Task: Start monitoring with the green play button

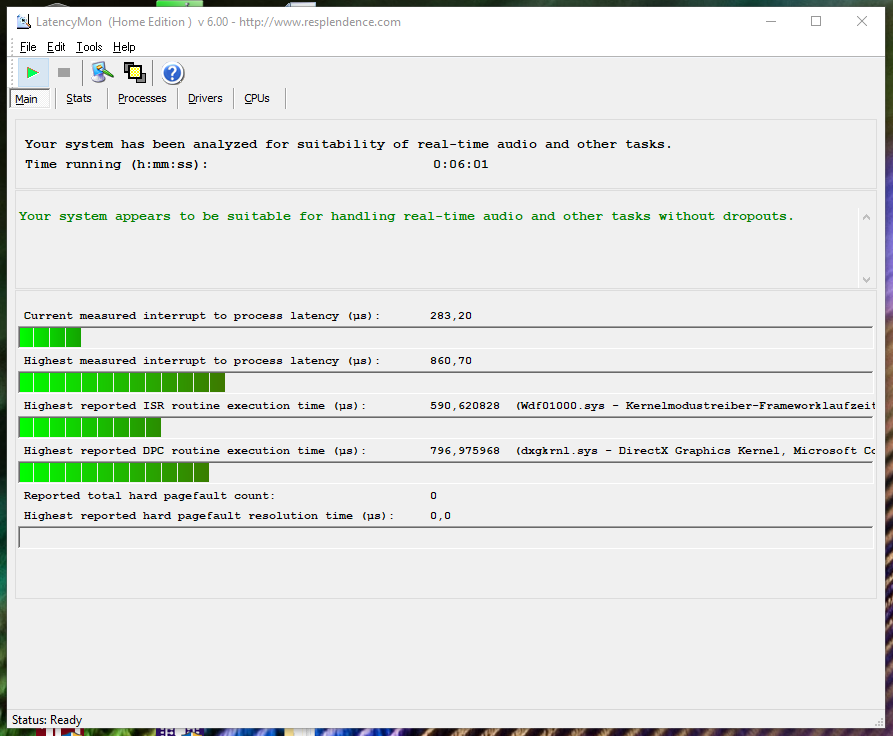Action: point(33,73)
